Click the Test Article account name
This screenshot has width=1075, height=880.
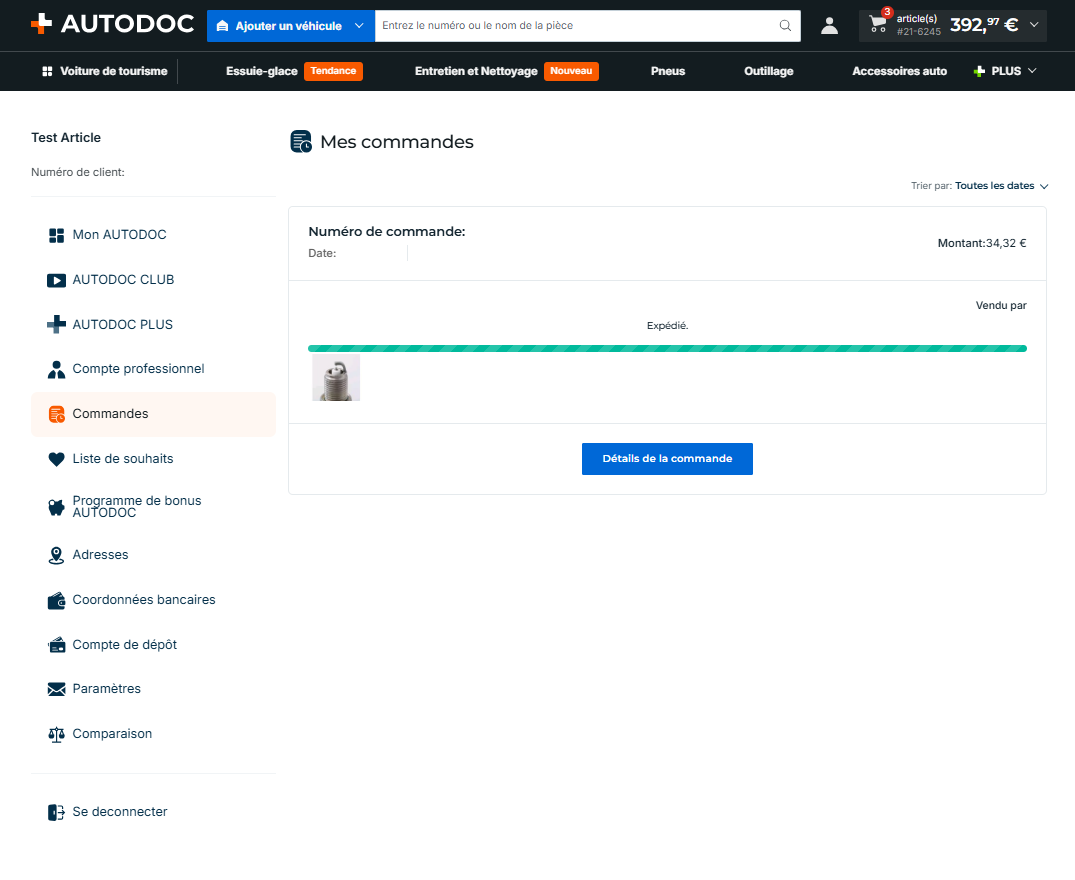pos(66,138)
